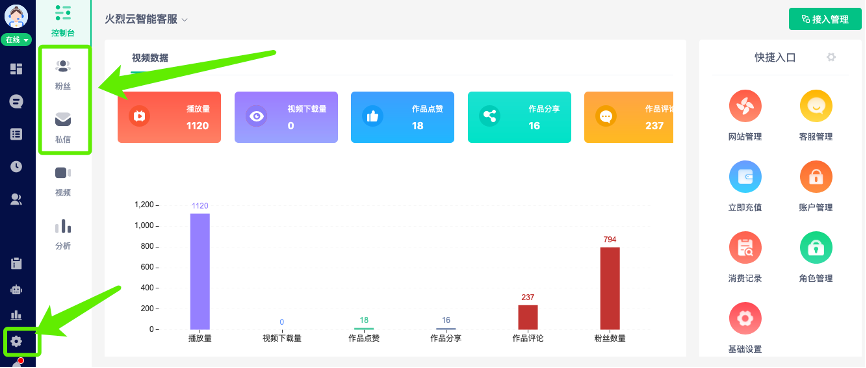Image resolution: width=866 pixels, height=368 pixels.
Task: Open the 分析 (analytics) bar chart icon
Action: pos(63,226)
